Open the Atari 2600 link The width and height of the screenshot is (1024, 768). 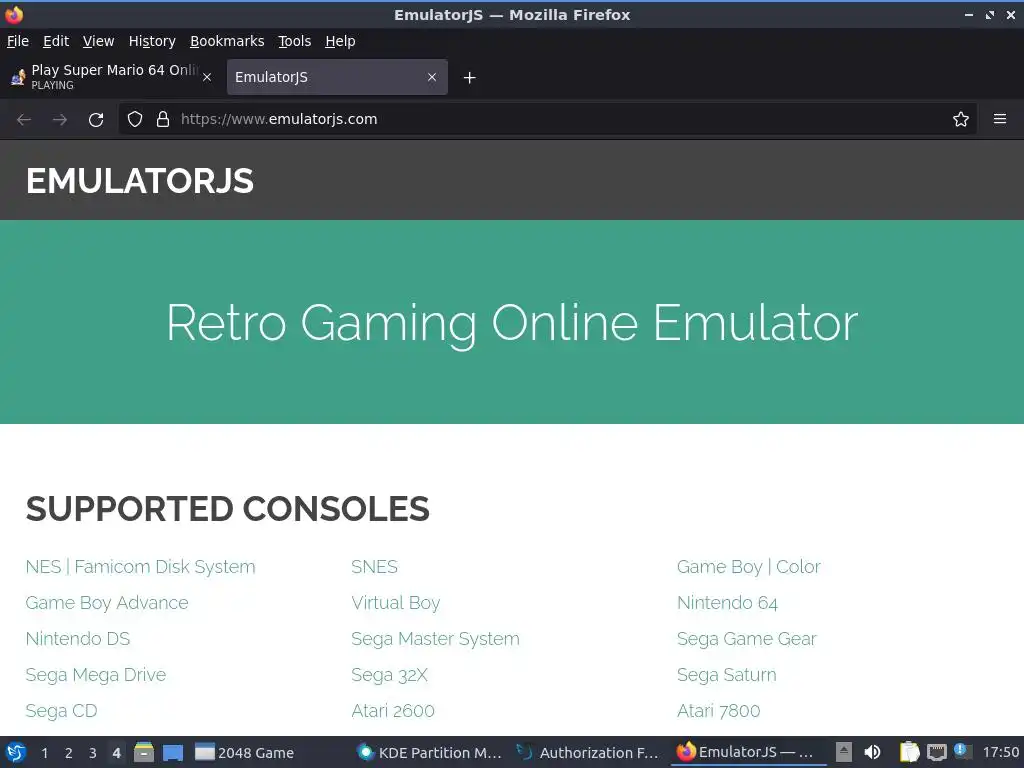click(392, 711)
